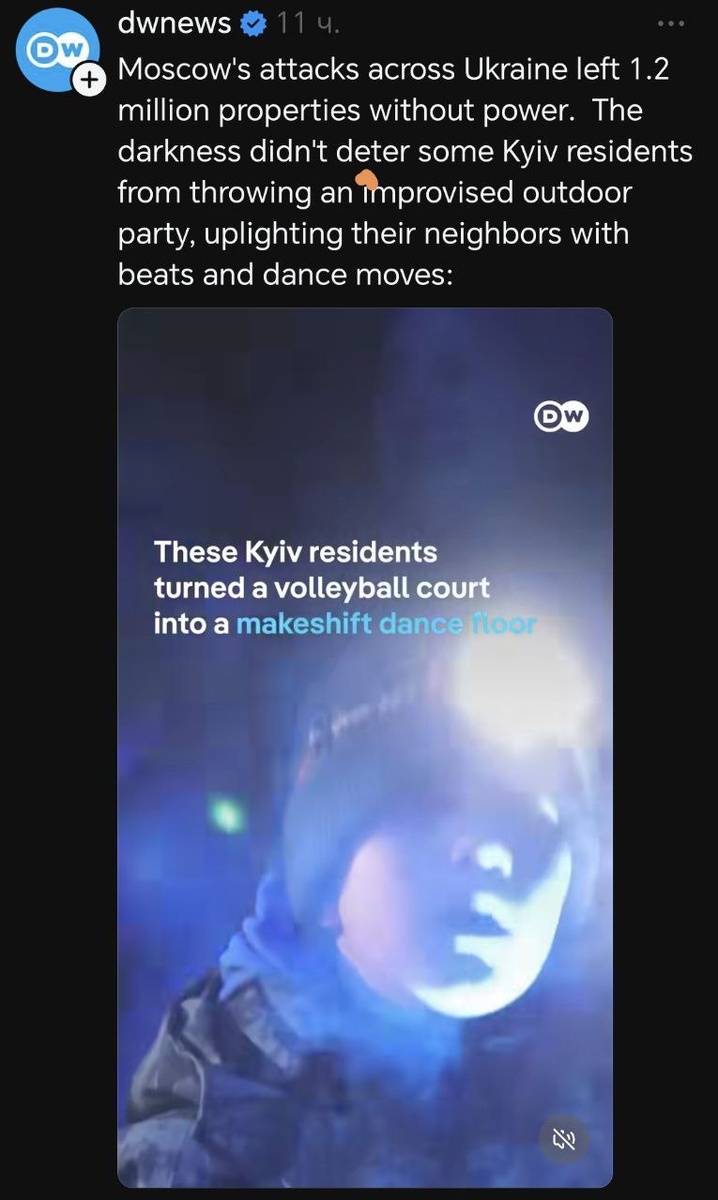This screenshot has height=1200, width=718.
Task: Click the blue "makeshift dance floor" caption text
Action: click(386, 624)
